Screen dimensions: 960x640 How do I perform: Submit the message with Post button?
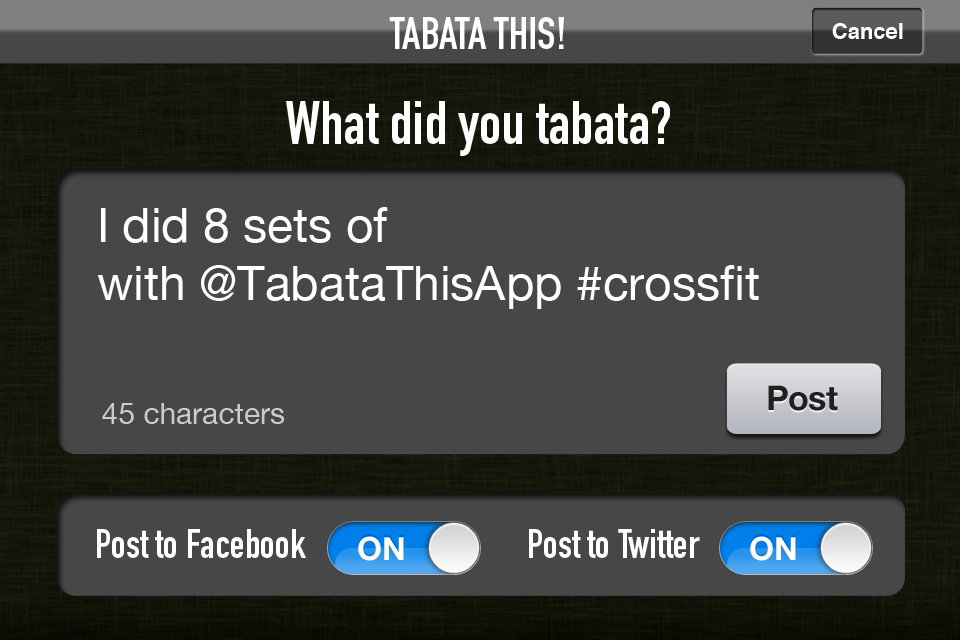coord(803,399)
